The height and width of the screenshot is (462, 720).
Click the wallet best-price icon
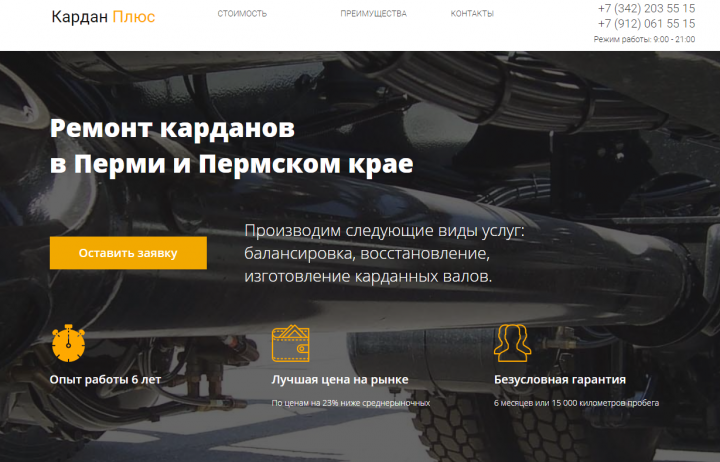point(291,343)
